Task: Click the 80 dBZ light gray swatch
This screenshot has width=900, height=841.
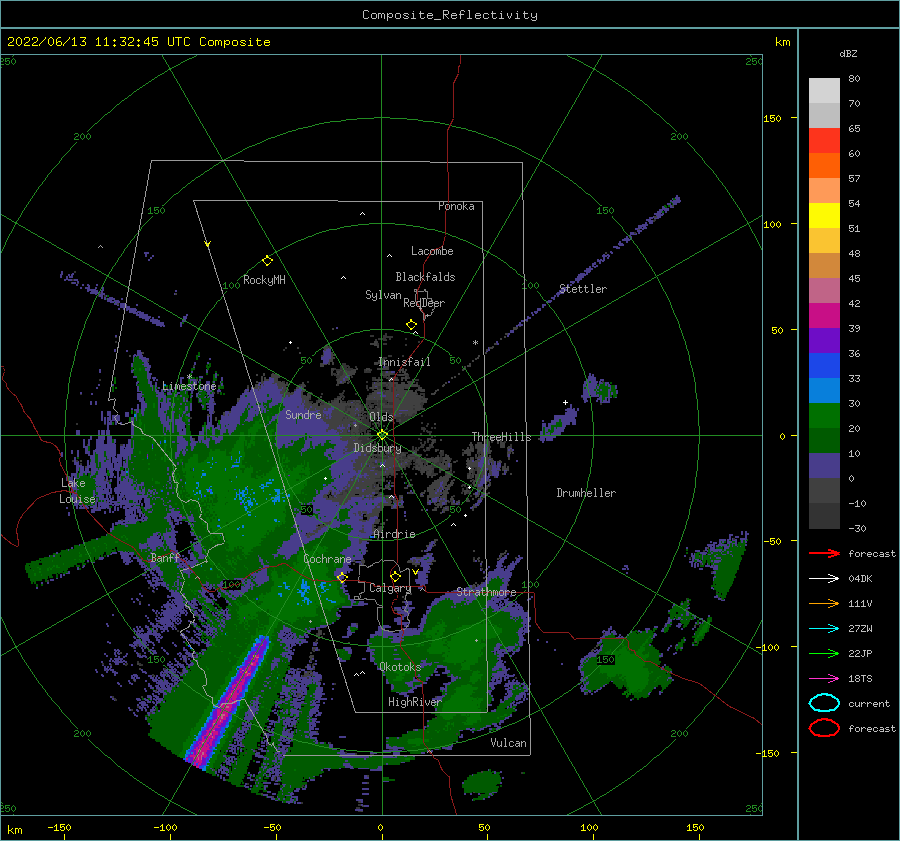Action: click(824, 90)
